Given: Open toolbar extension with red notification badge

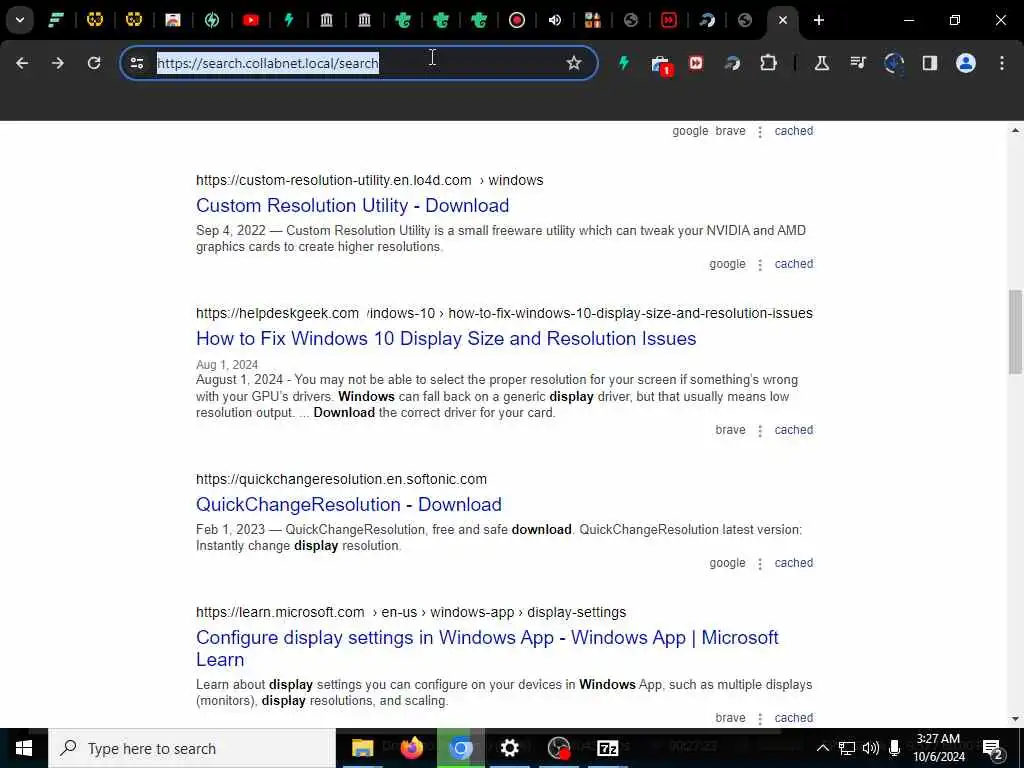Looking at the screenshot, I should click(x=661, y=64).
